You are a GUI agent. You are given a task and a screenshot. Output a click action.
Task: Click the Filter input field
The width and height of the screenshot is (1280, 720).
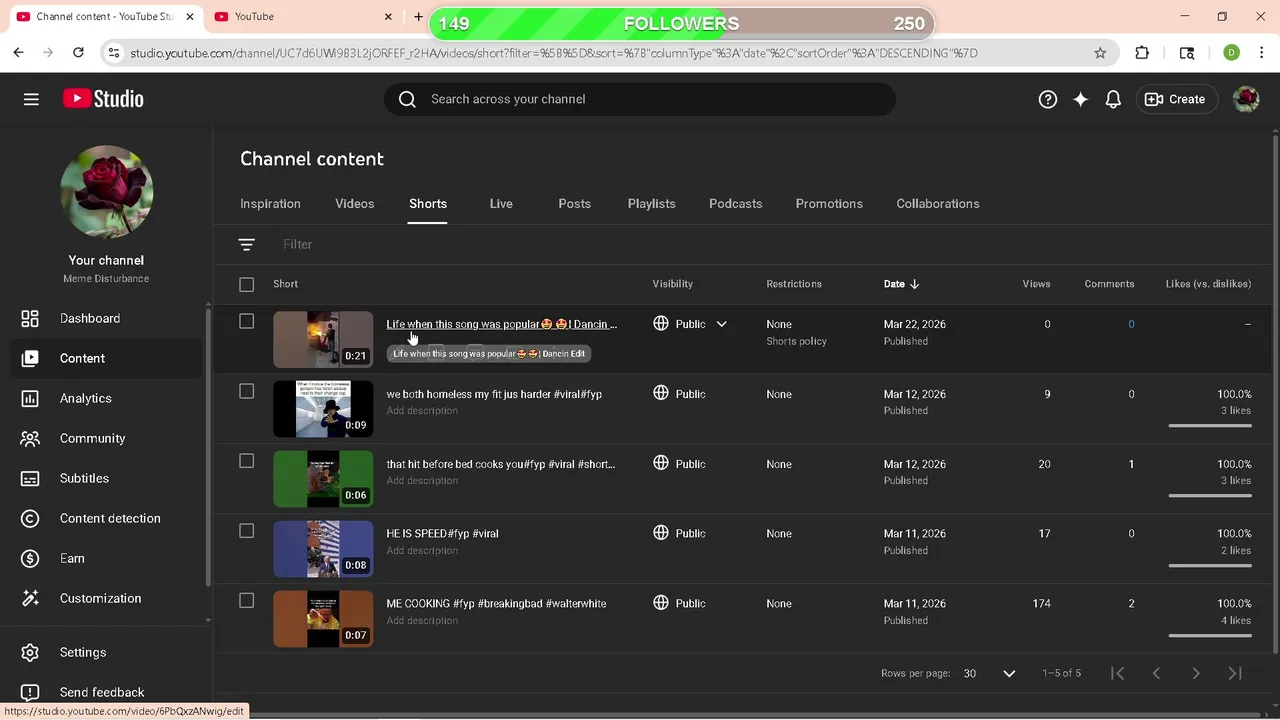[x=297, y=244]
